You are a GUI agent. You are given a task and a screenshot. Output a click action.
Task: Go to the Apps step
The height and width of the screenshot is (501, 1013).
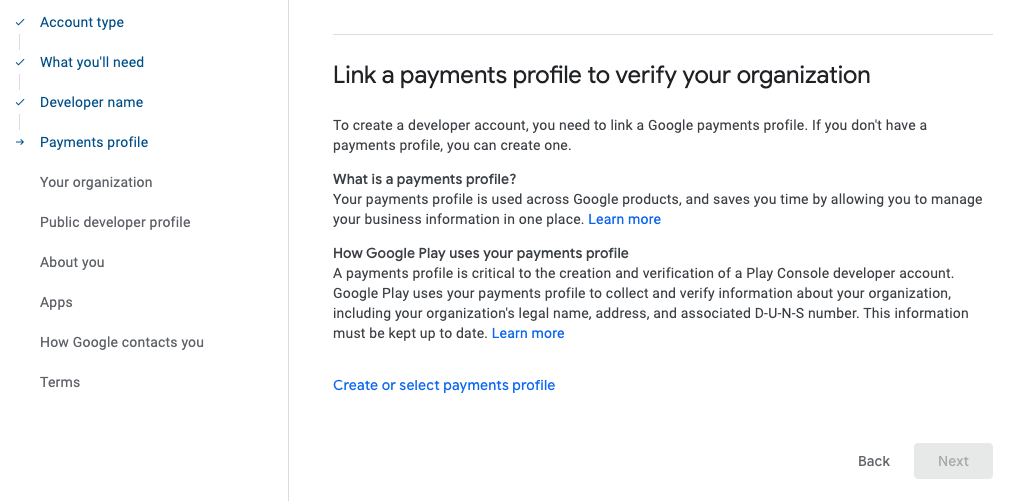pos(56,302)
